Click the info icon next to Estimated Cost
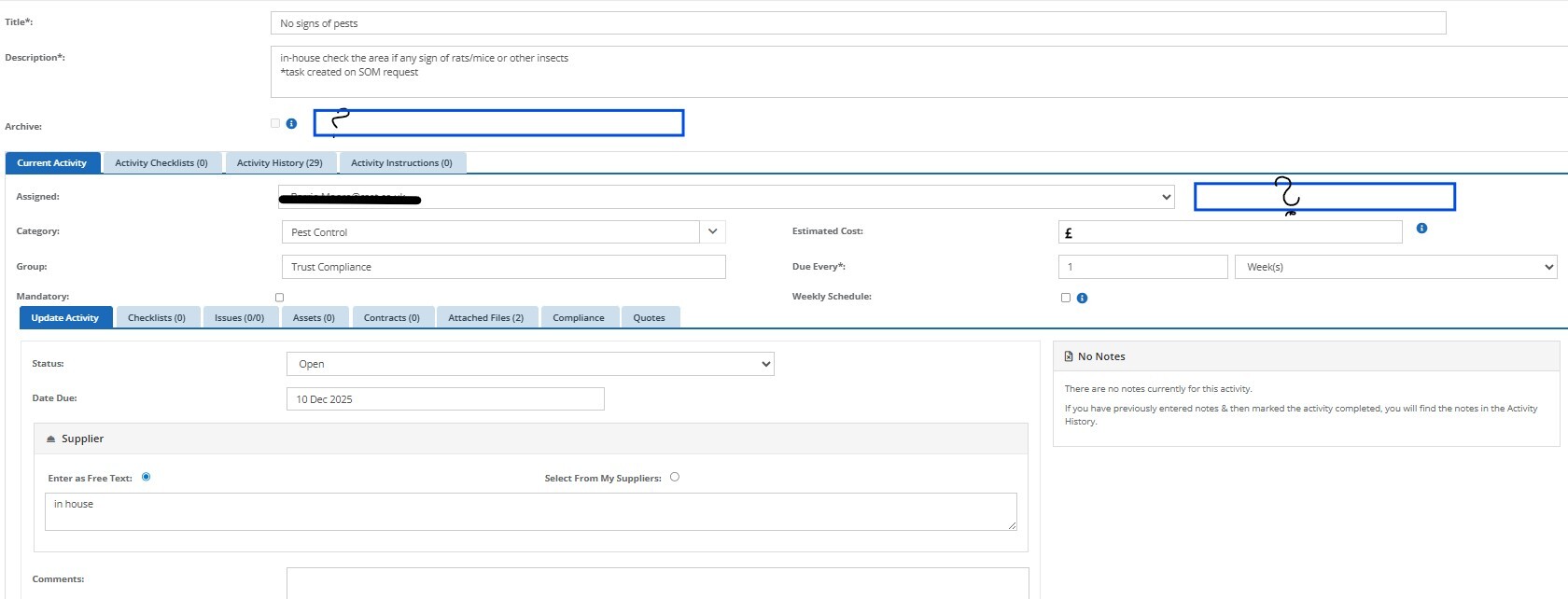 point(1421,229)
